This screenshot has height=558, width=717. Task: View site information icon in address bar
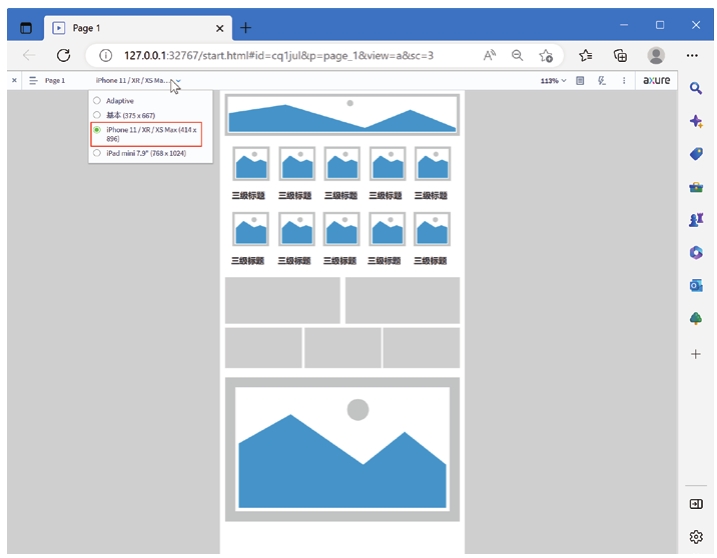pos(106,55)
